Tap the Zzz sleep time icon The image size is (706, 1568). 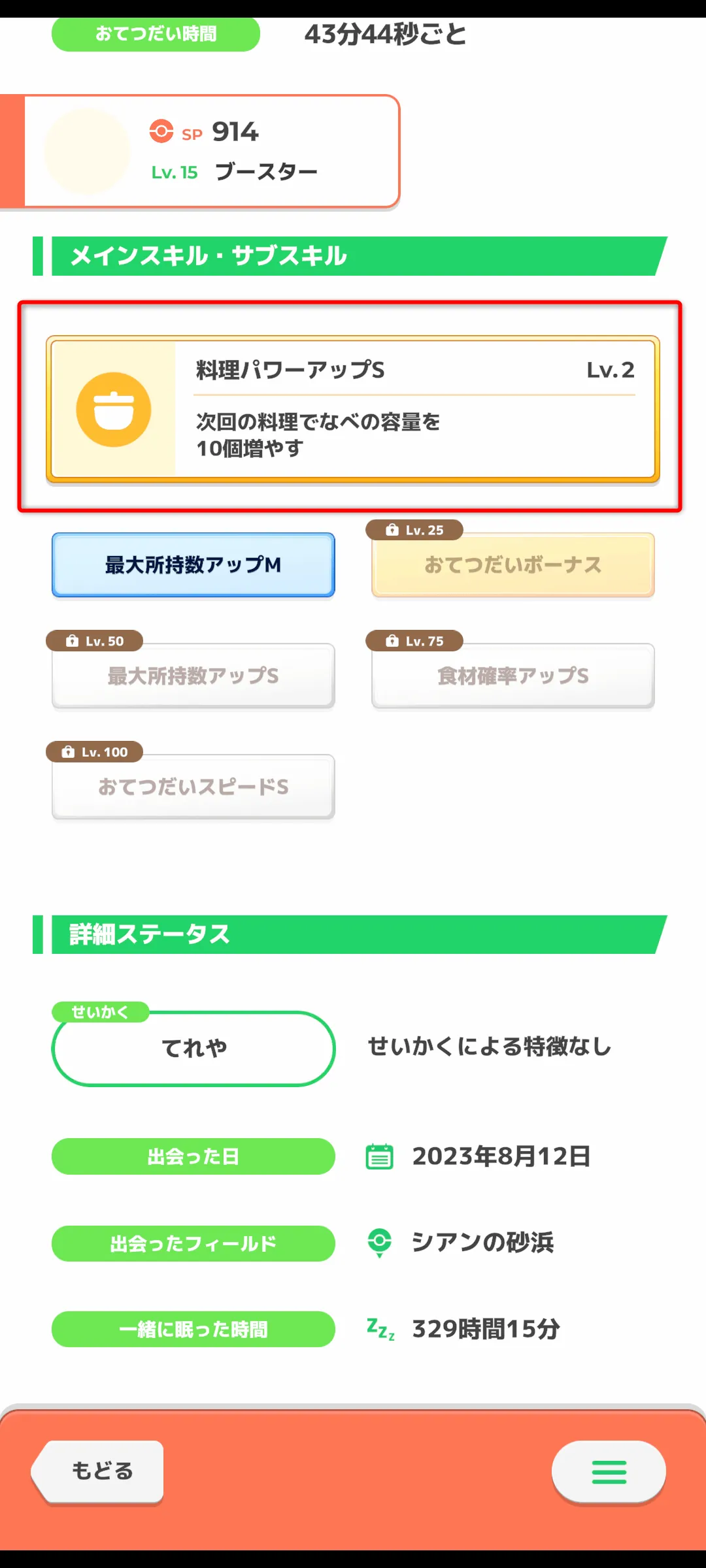380,1329
